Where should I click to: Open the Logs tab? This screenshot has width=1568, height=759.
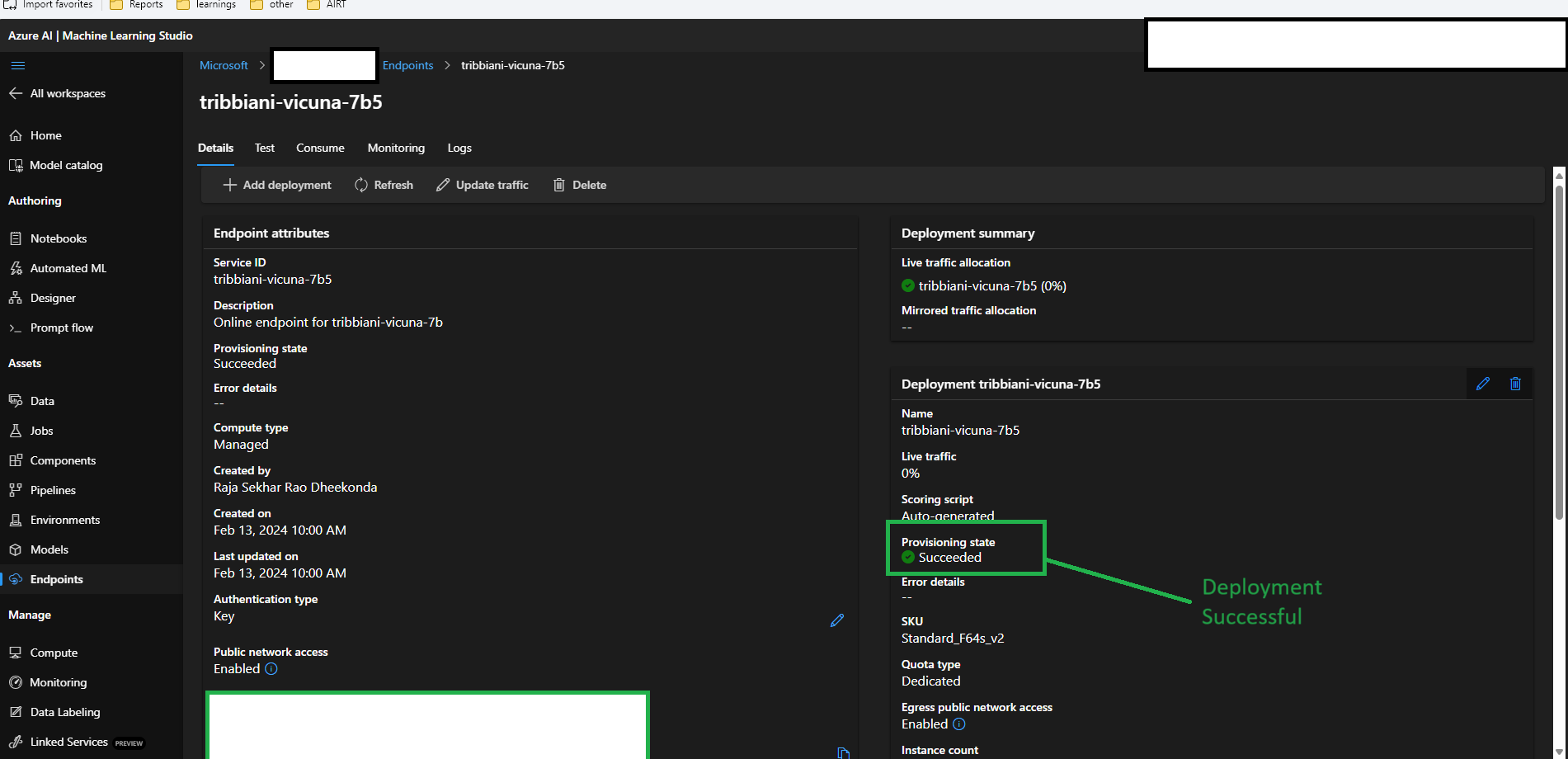coord(459,148)
